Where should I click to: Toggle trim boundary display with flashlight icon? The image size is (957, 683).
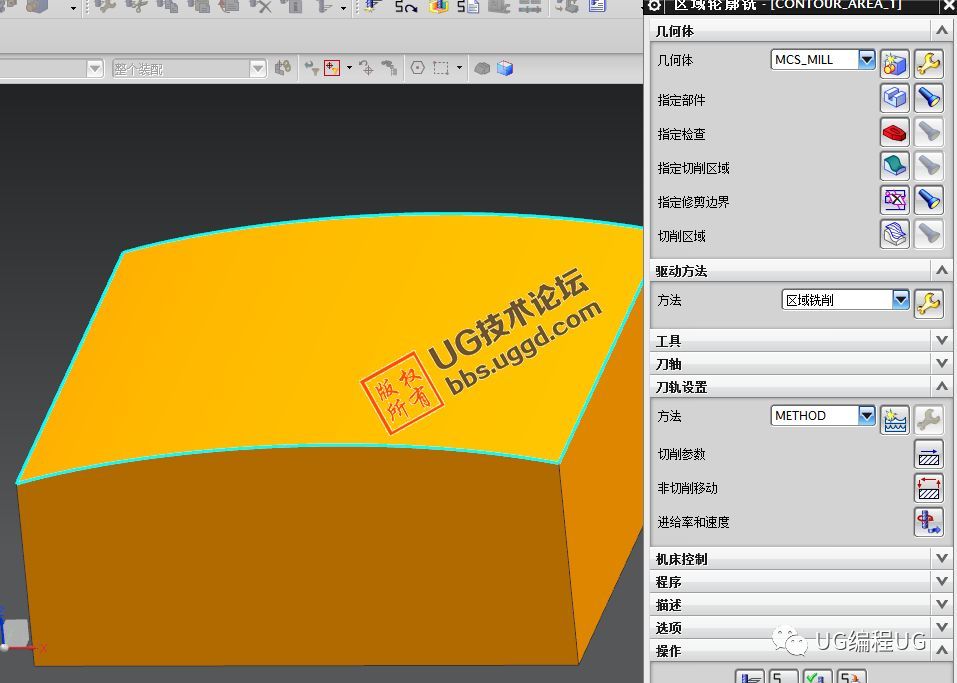(929, 199)
